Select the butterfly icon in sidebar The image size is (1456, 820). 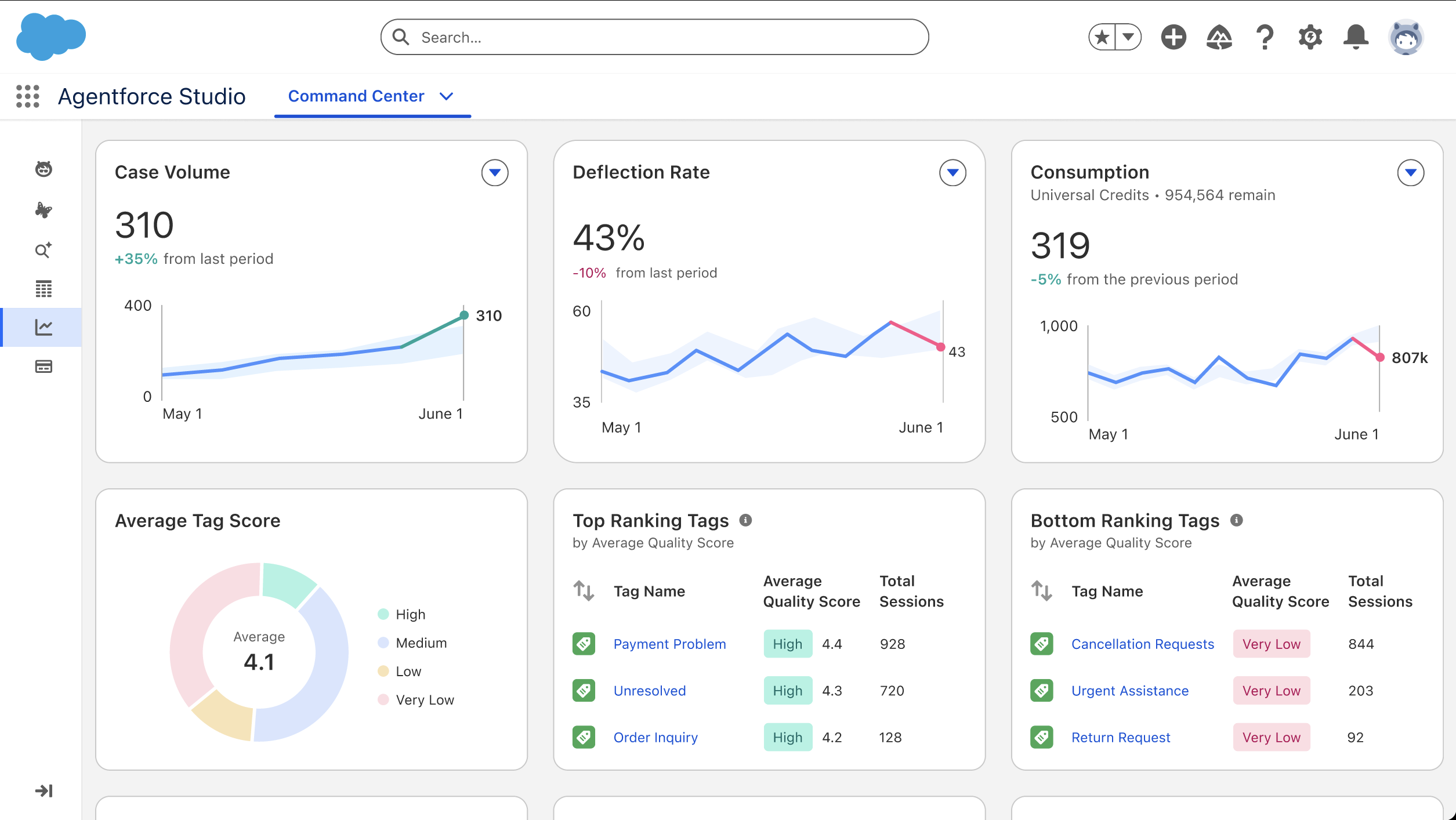(44, 209)
